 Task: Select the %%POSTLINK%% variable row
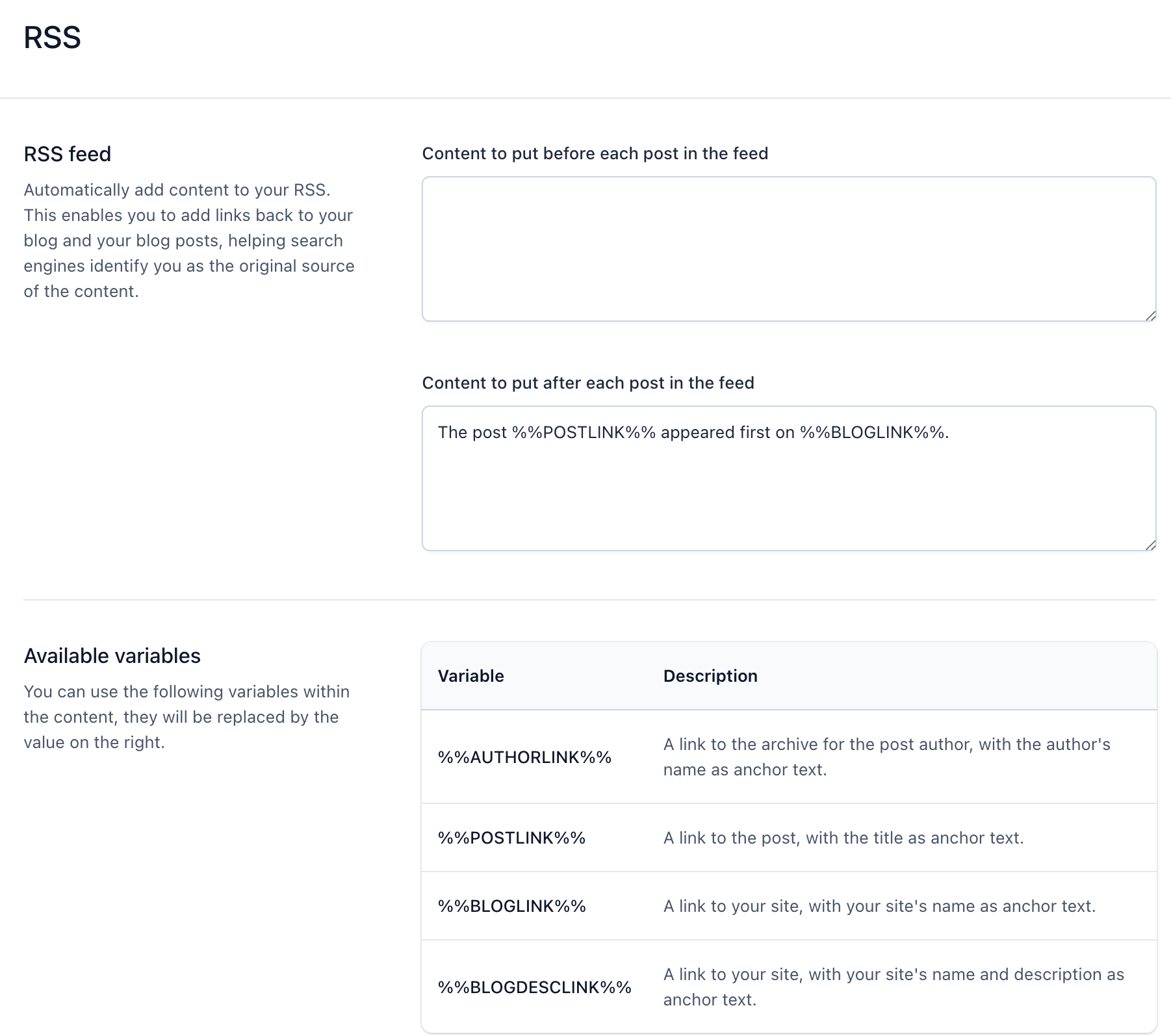coord(512,838)
